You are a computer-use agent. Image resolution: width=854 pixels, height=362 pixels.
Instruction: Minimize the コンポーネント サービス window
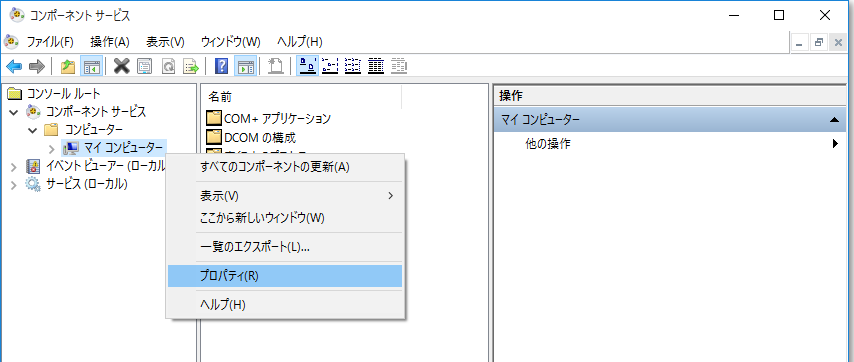tap(733, 15)
